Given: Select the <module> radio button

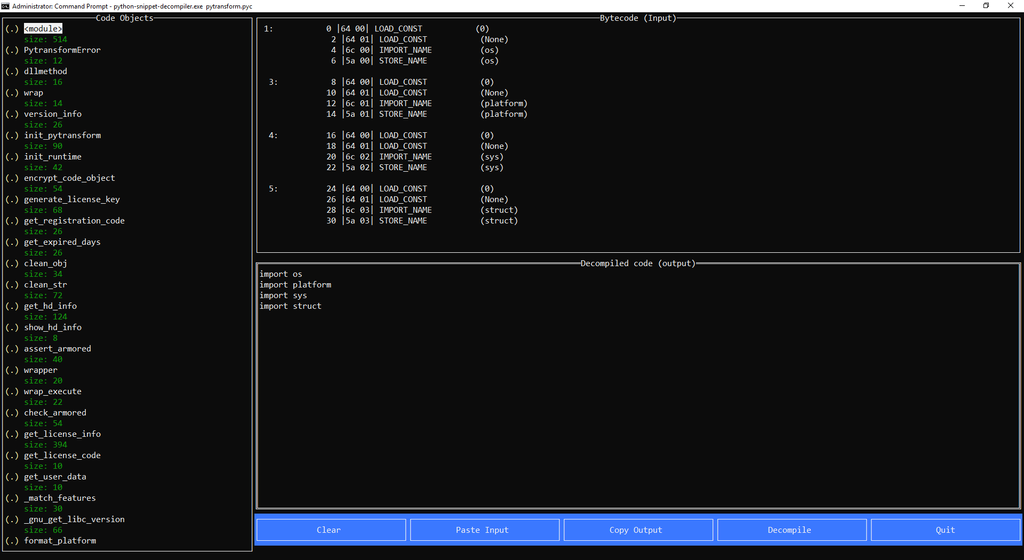Looking at the screenshot, I should [x=12, y=29].
